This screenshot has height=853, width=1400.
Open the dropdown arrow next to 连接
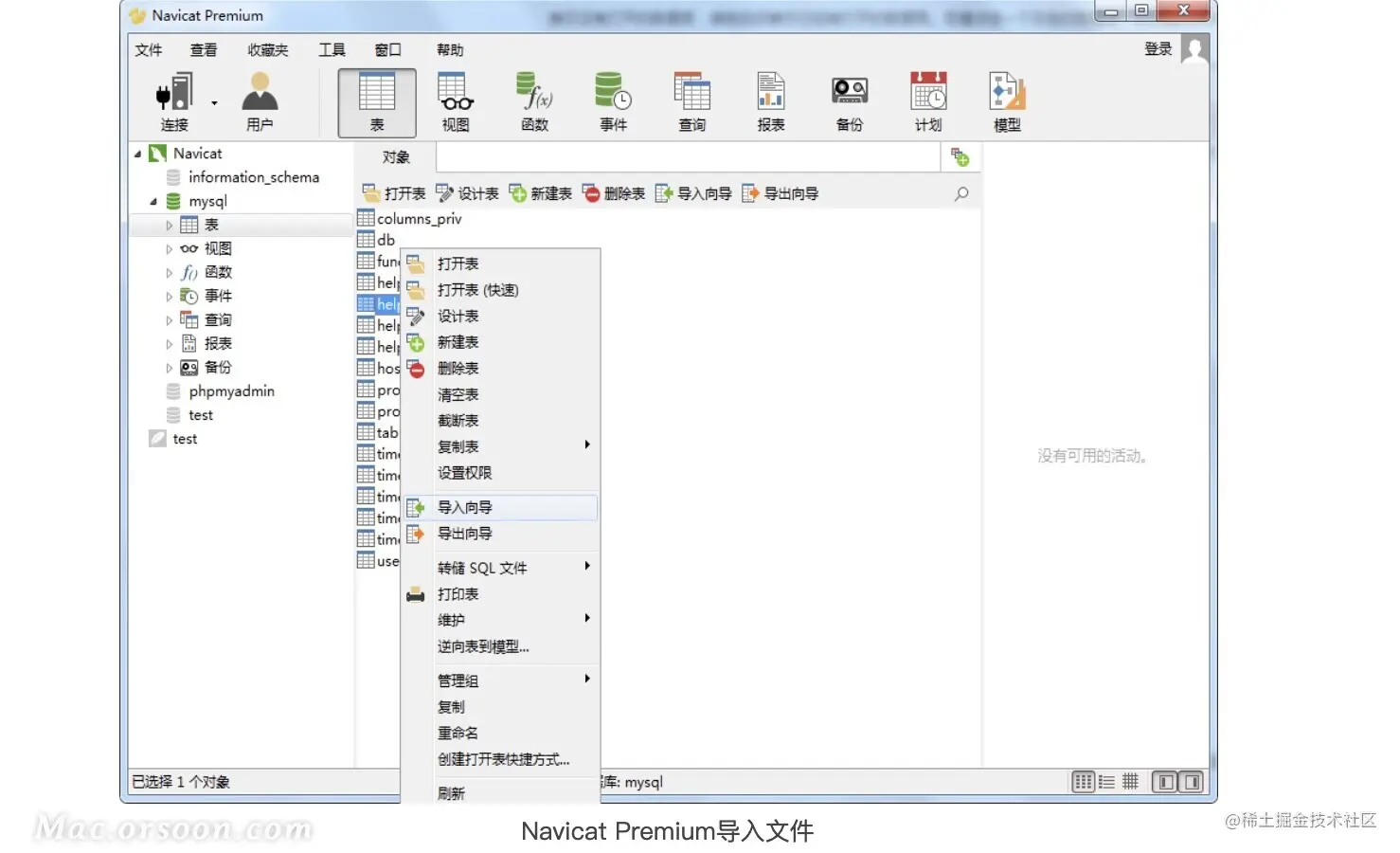(x=214, y=102)
